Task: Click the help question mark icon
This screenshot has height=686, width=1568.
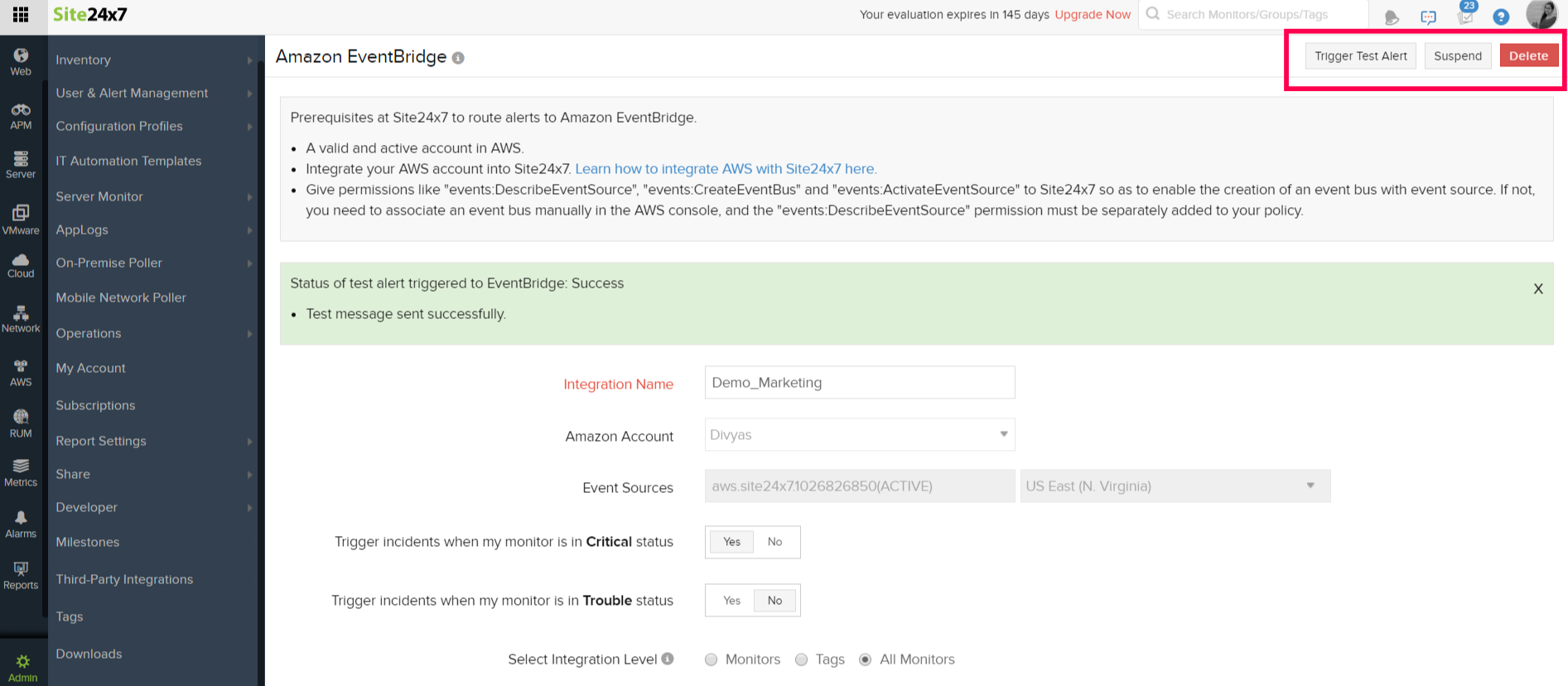Action: 1500,17
